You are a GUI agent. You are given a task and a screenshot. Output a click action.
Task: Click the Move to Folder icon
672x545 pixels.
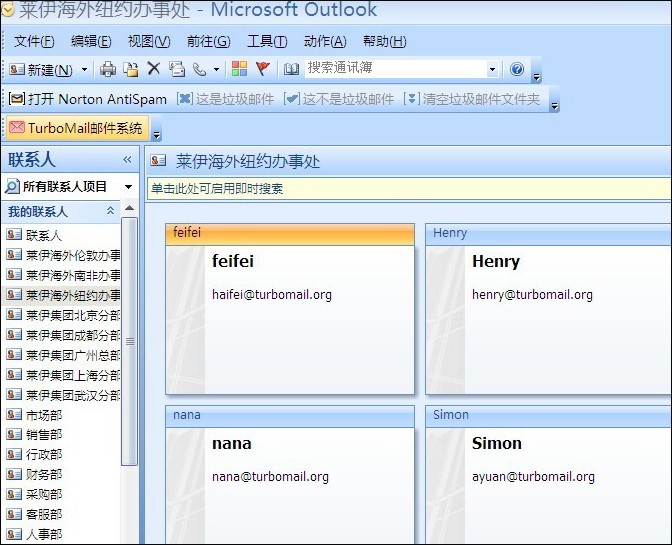131,69
